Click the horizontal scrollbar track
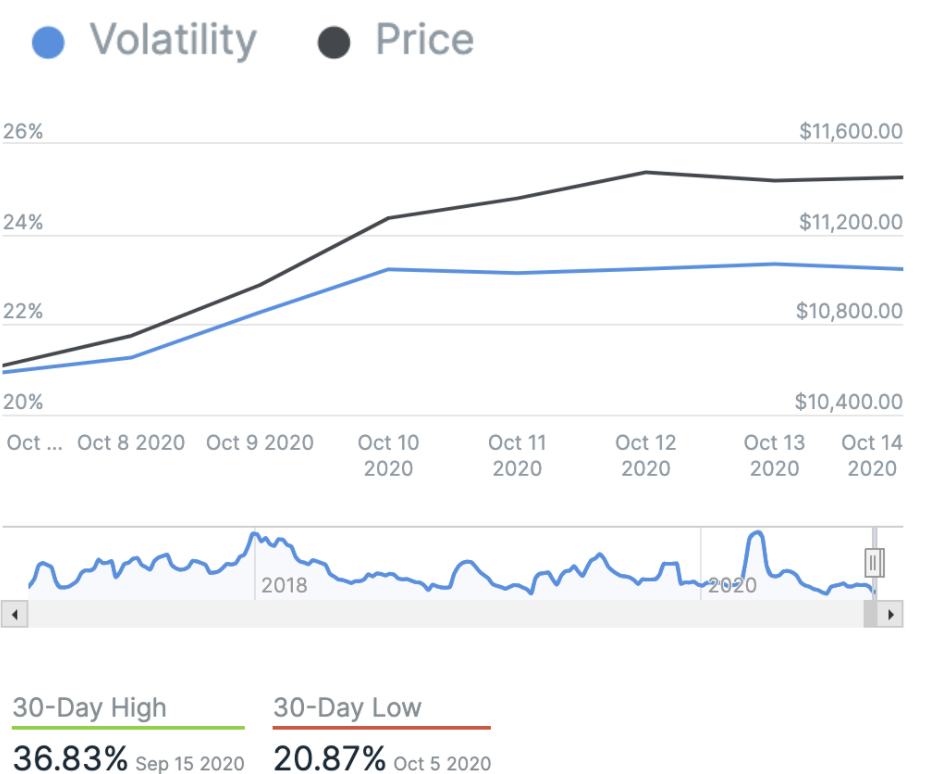The image size is (934, 774). tap(440, 614)
